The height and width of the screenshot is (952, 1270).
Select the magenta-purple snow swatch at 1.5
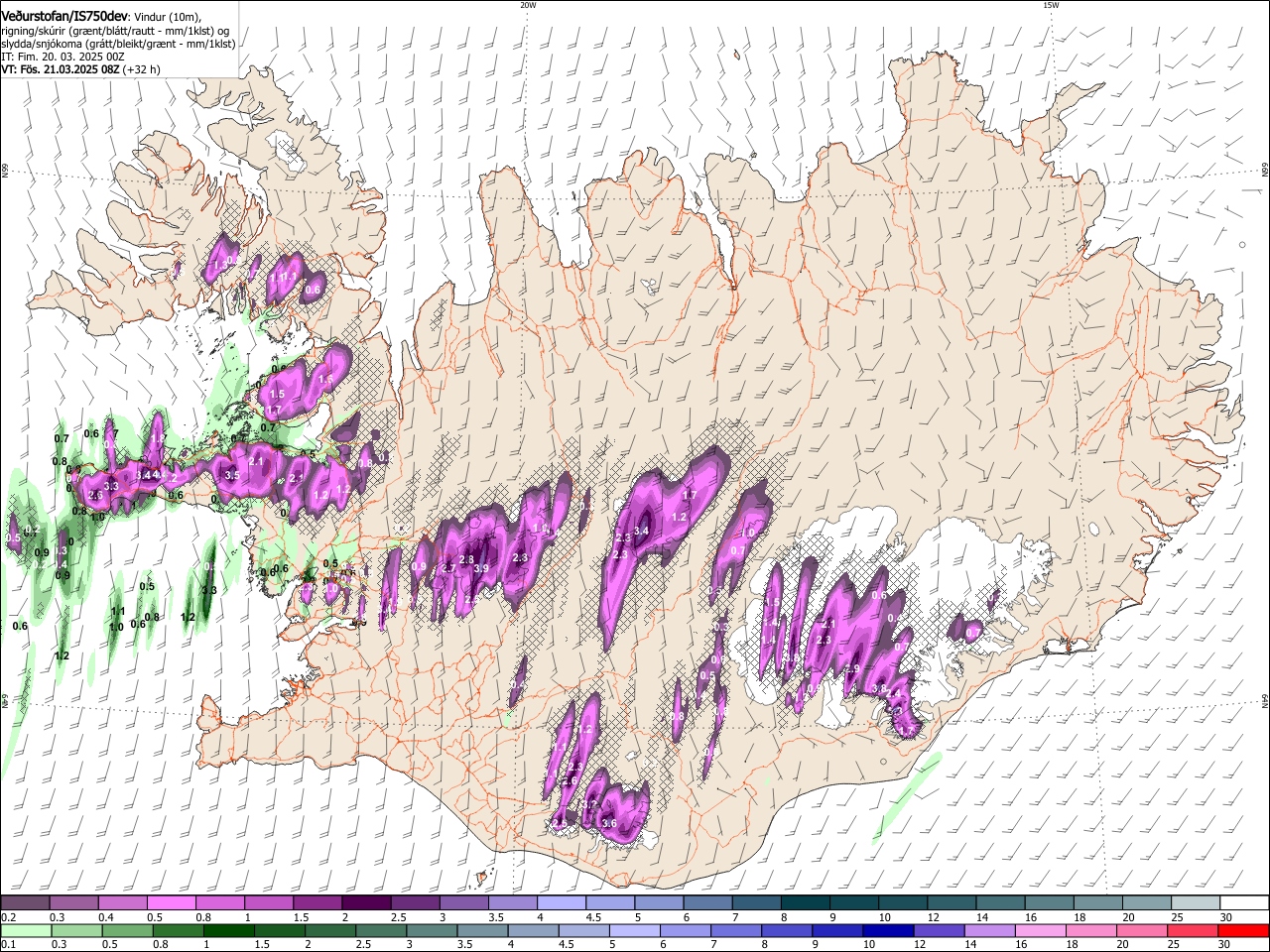(317, 903)
